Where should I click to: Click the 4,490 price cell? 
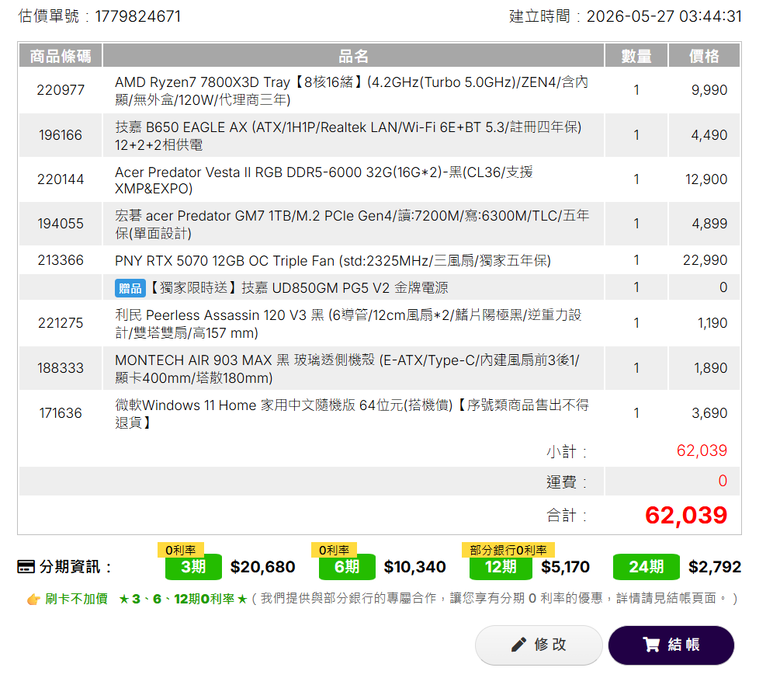coord(709,135)
